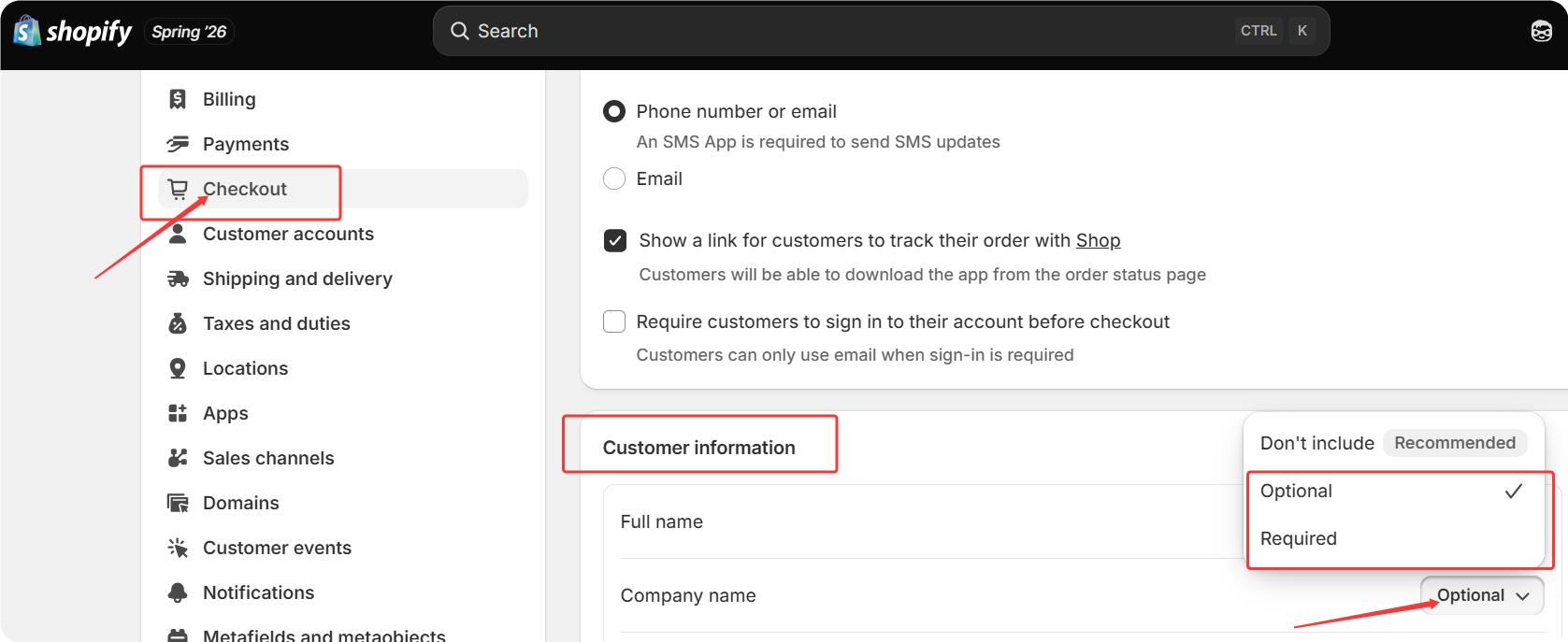Open Checkout settings

[342, 189]
